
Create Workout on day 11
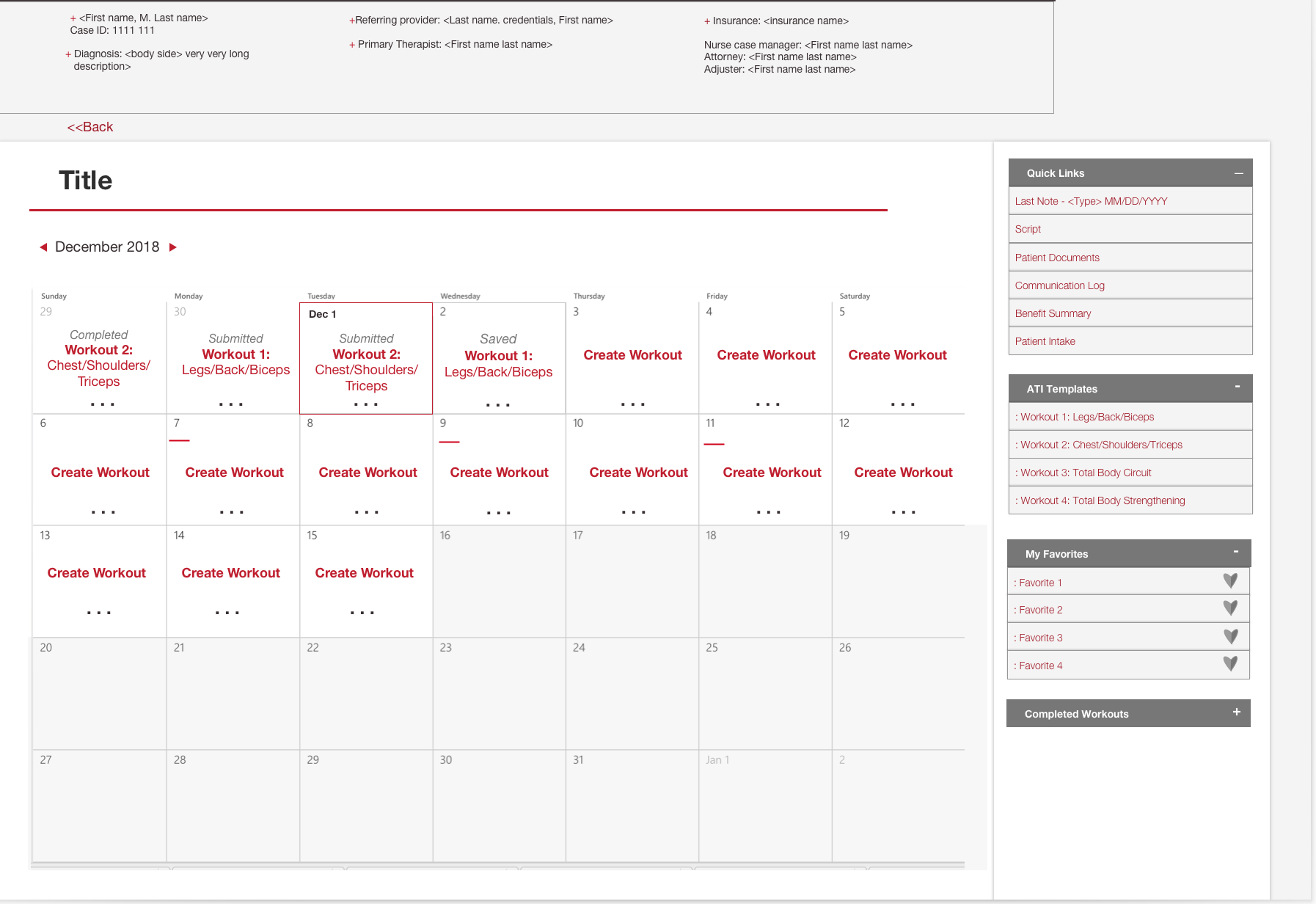(x=772, y=473)
